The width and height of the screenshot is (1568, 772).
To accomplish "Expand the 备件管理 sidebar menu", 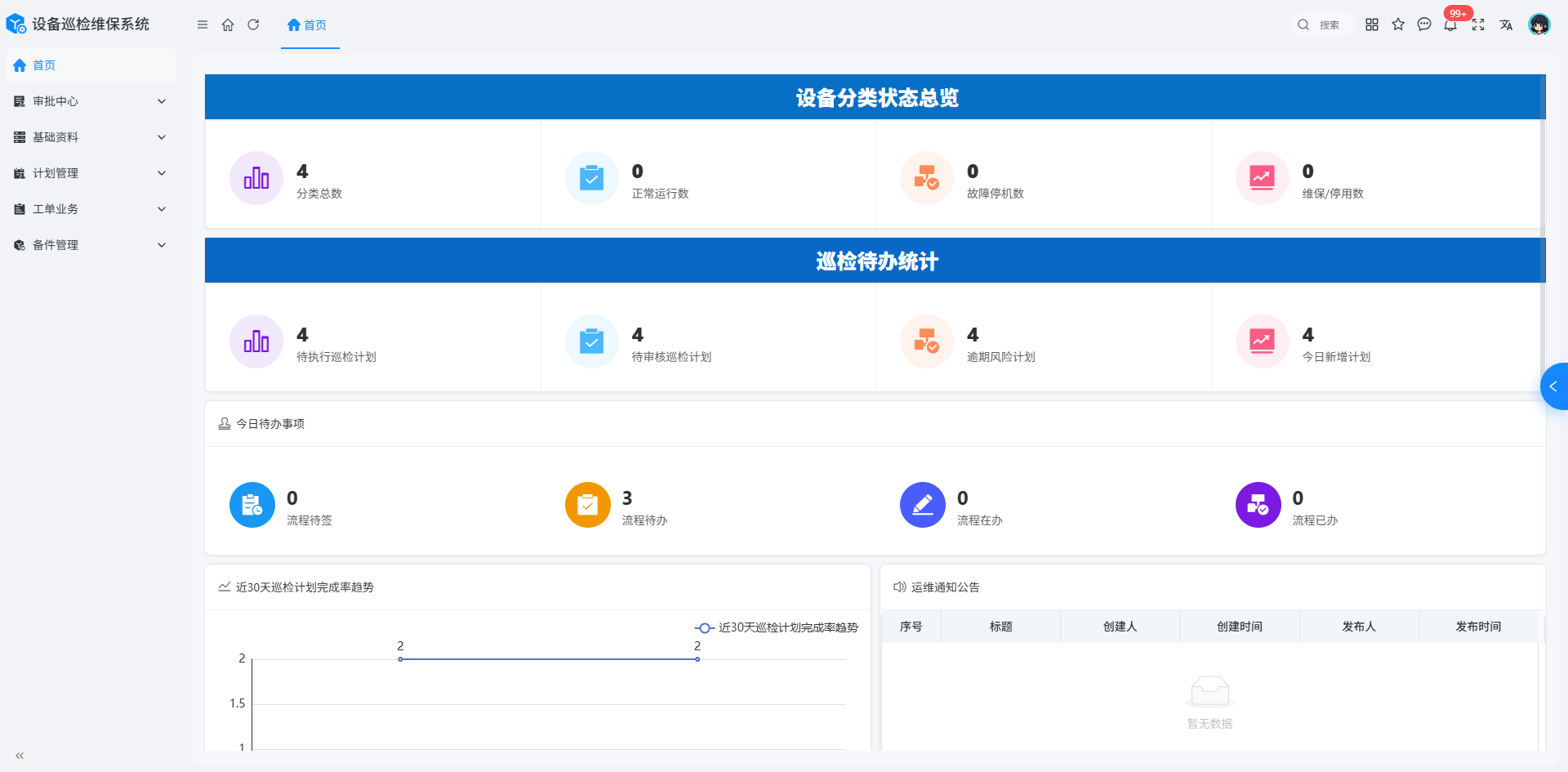I will click(x=91, y=245).
